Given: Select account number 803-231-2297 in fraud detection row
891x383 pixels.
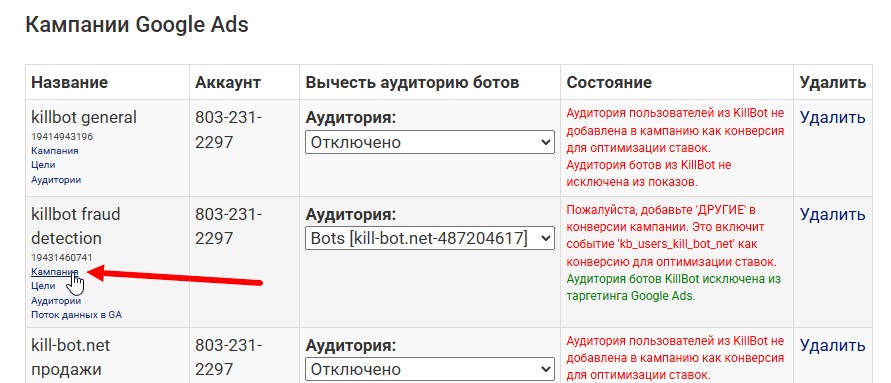Looking at the screenshot, I should coord(229,226).
